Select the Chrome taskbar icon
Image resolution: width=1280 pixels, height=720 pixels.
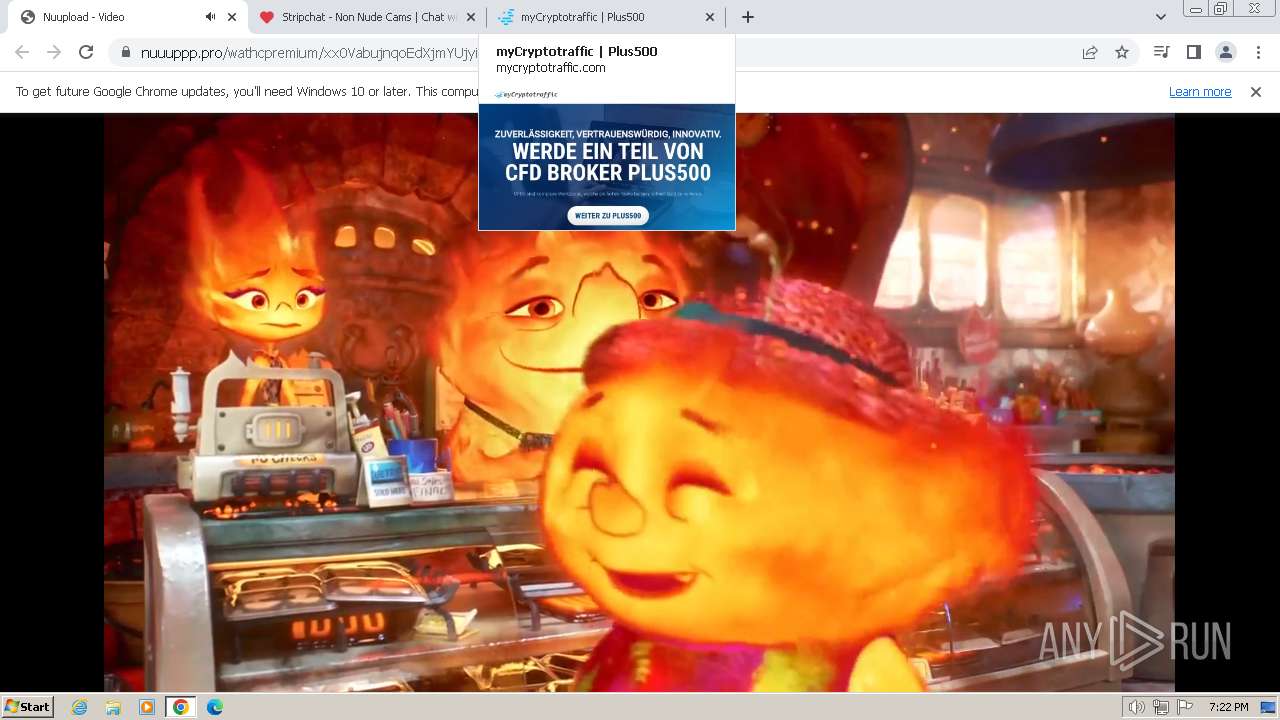click(x=180, y=707)
